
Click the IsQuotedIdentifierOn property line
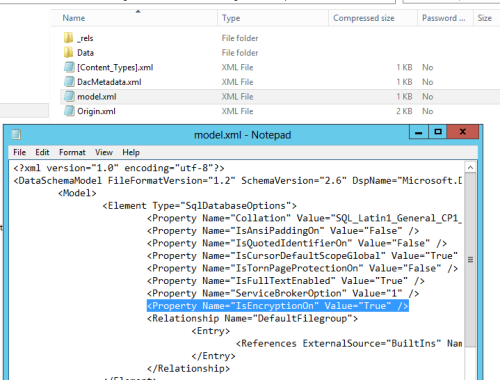coord(297,243)
